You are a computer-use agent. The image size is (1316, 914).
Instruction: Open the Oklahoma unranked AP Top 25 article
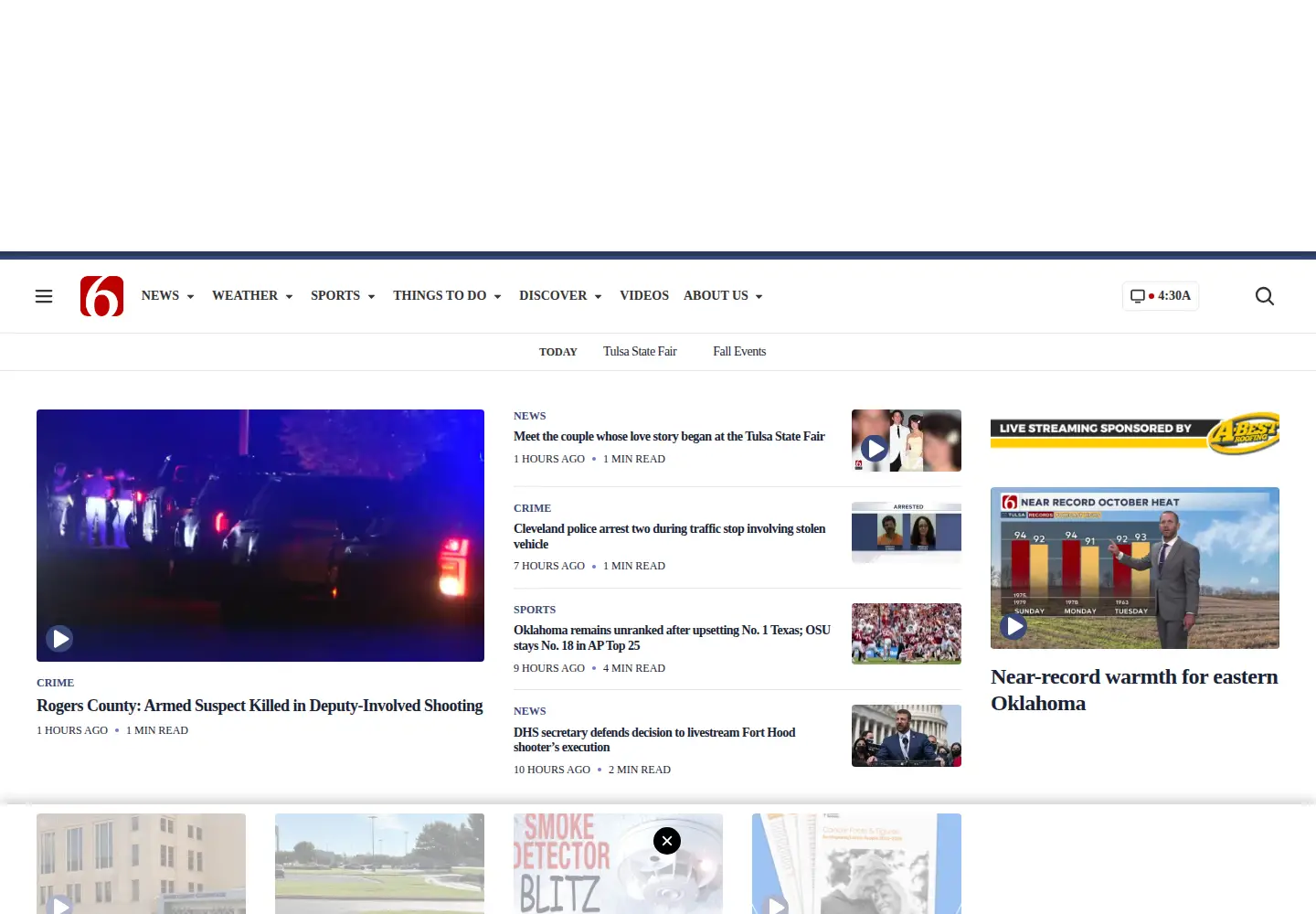[673, 638]
